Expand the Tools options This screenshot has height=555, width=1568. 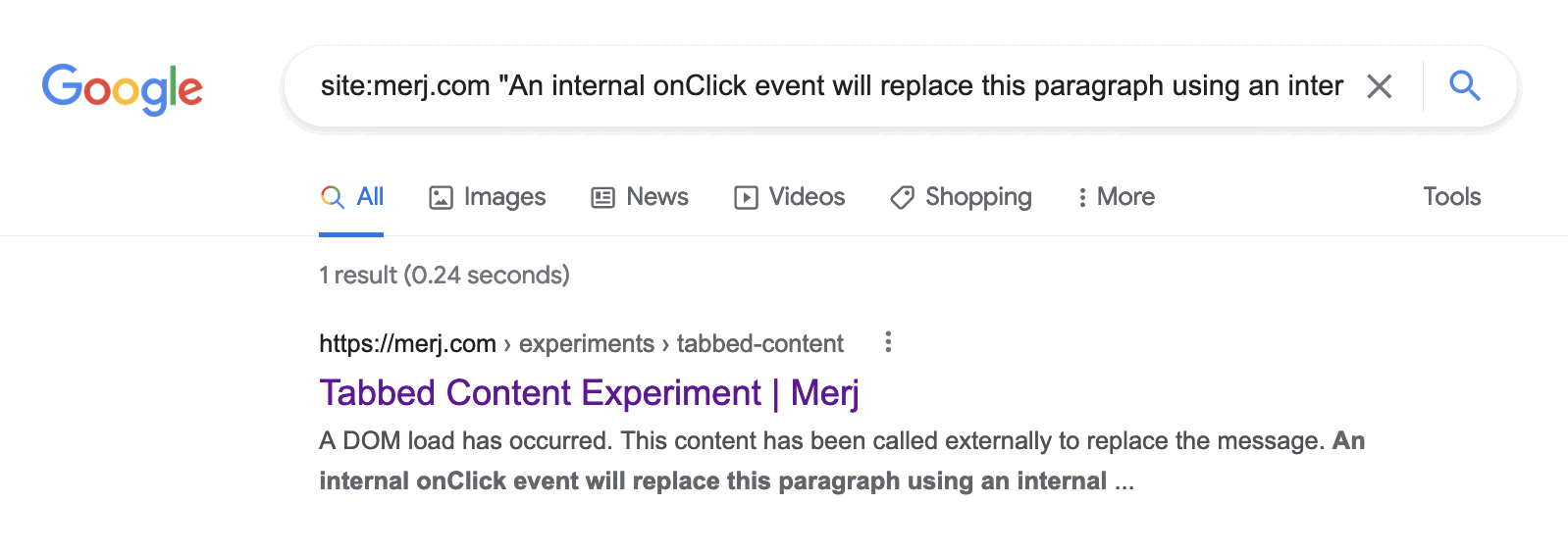click(1451, 197)
